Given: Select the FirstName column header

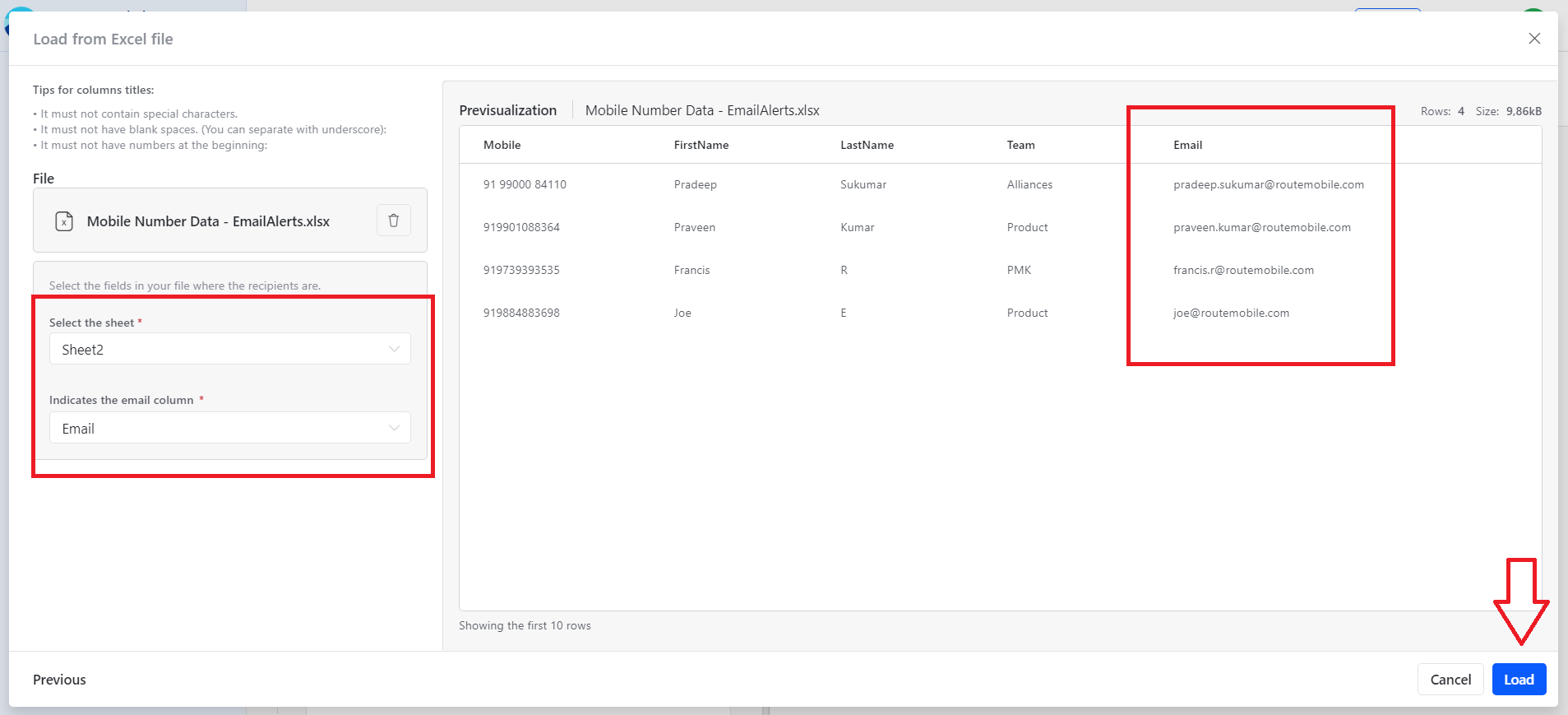Looking at the screenshot, I should [x=701, y=145].
